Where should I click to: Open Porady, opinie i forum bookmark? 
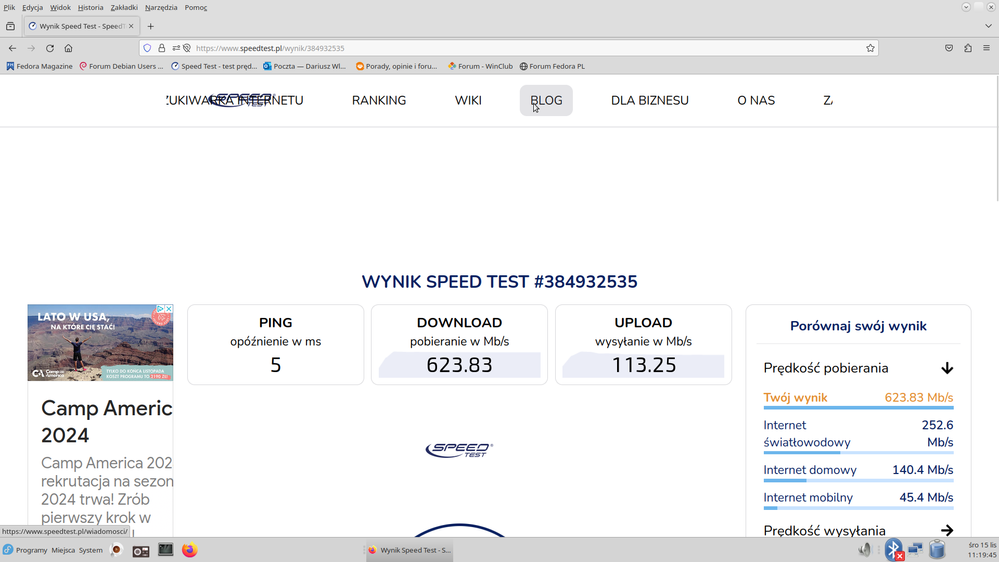point(397,66)
